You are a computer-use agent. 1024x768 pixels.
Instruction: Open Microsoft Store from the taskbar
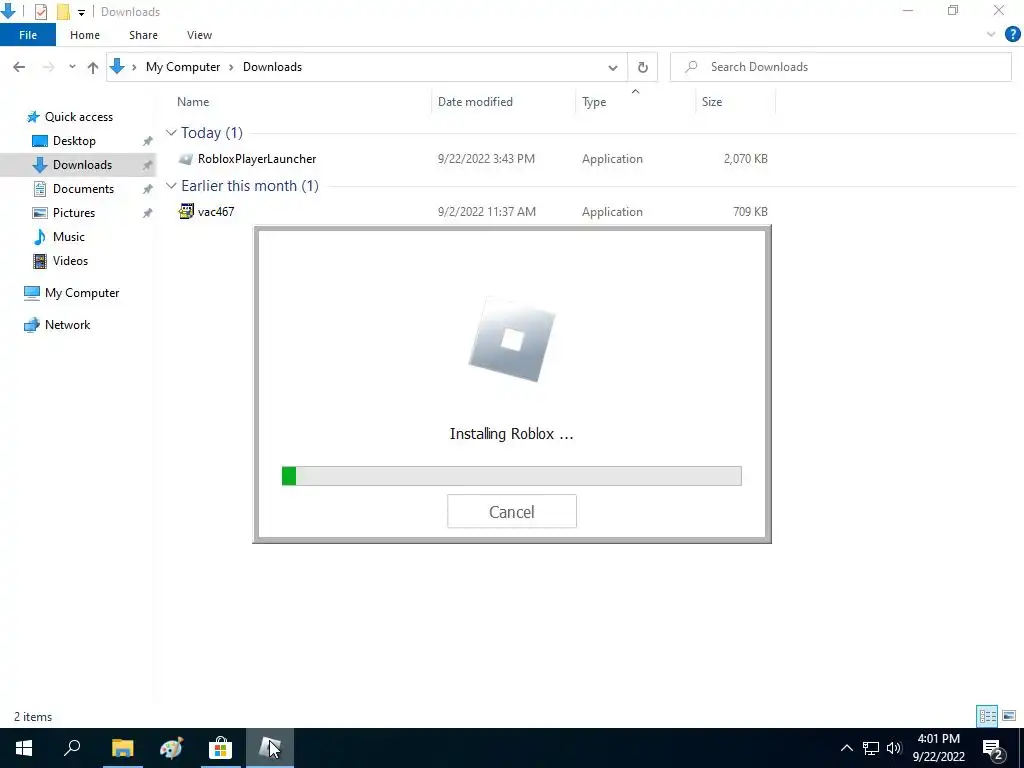(221, 748)
